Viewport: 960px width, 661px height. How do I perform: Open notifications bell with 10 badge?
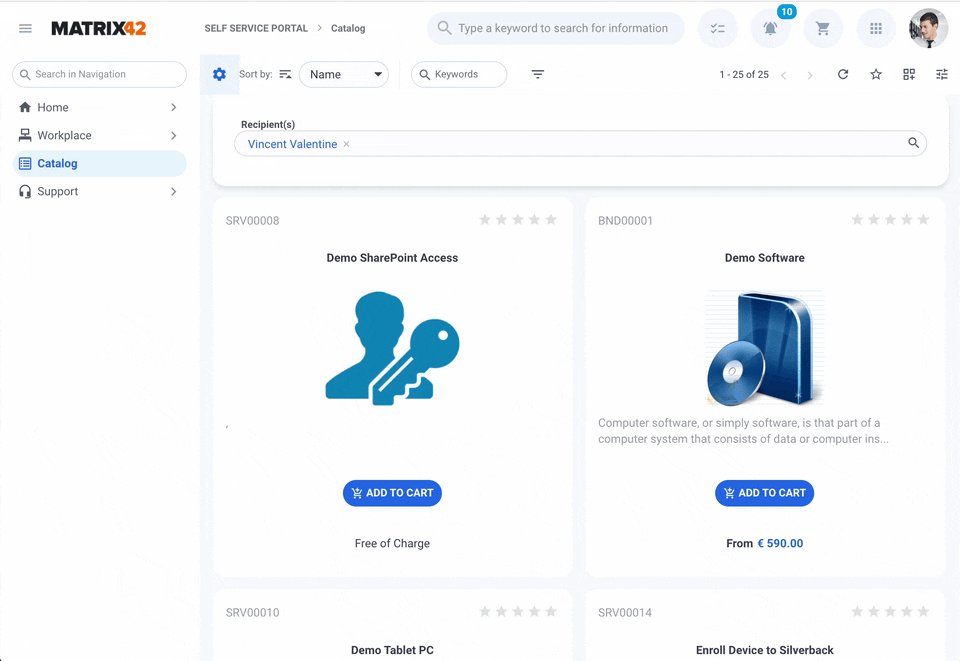pos(770,28)
